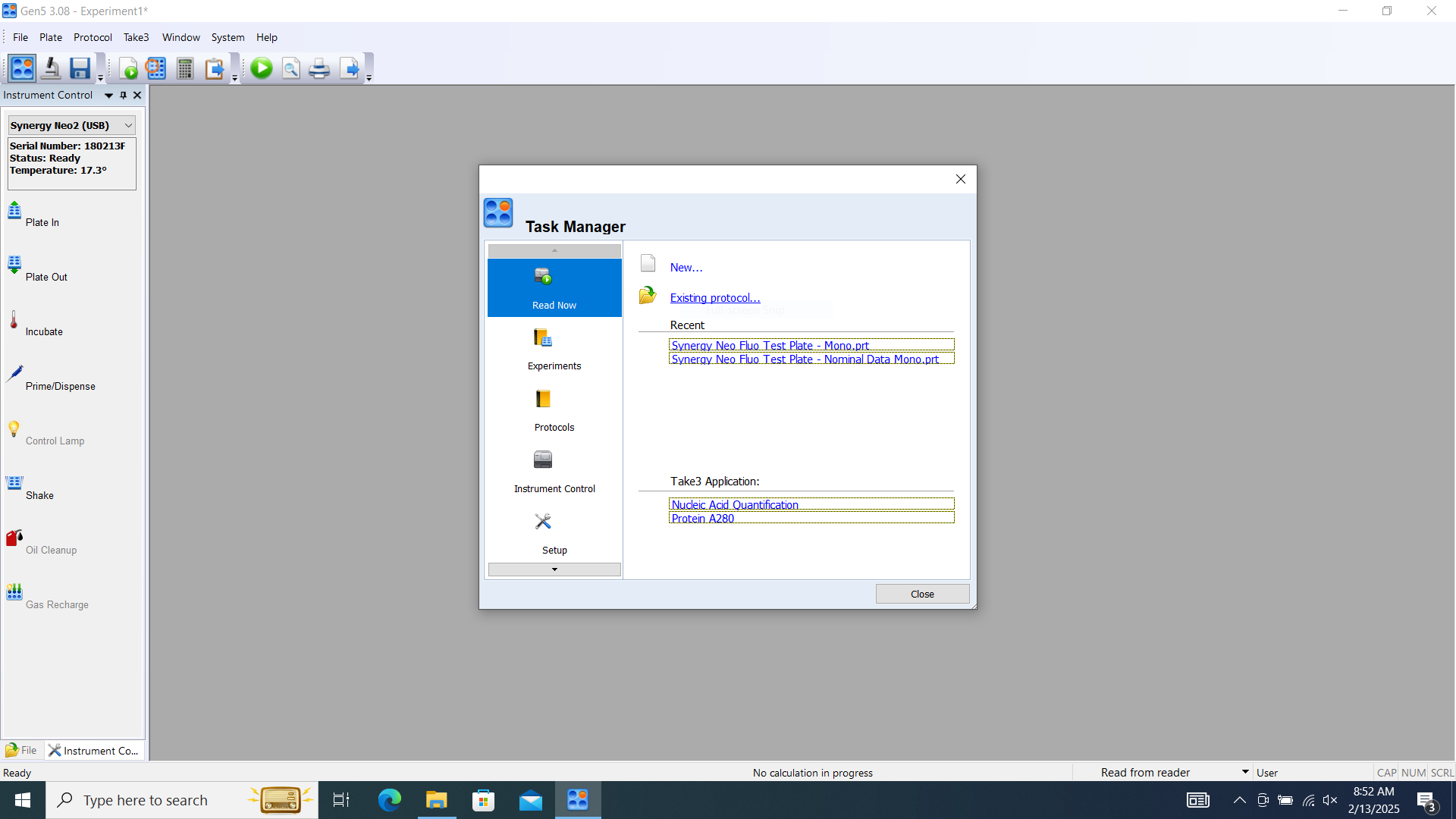Open Mail app from taskbar

coord(531,800)
